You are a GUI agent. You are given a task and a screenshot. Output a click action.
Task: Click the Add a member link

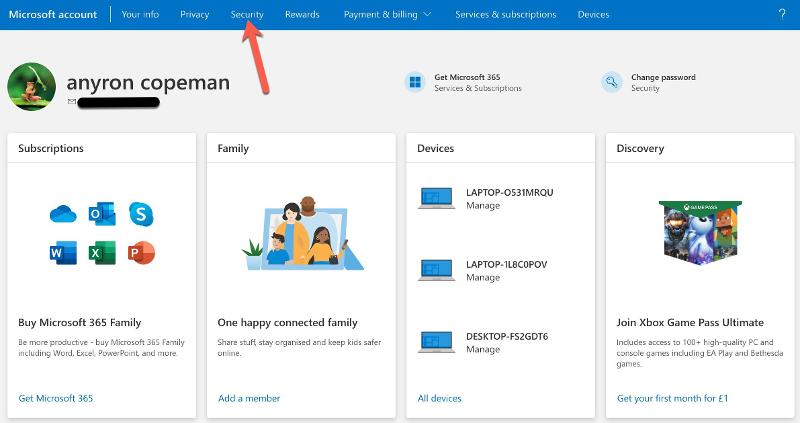tap(249, 398)
